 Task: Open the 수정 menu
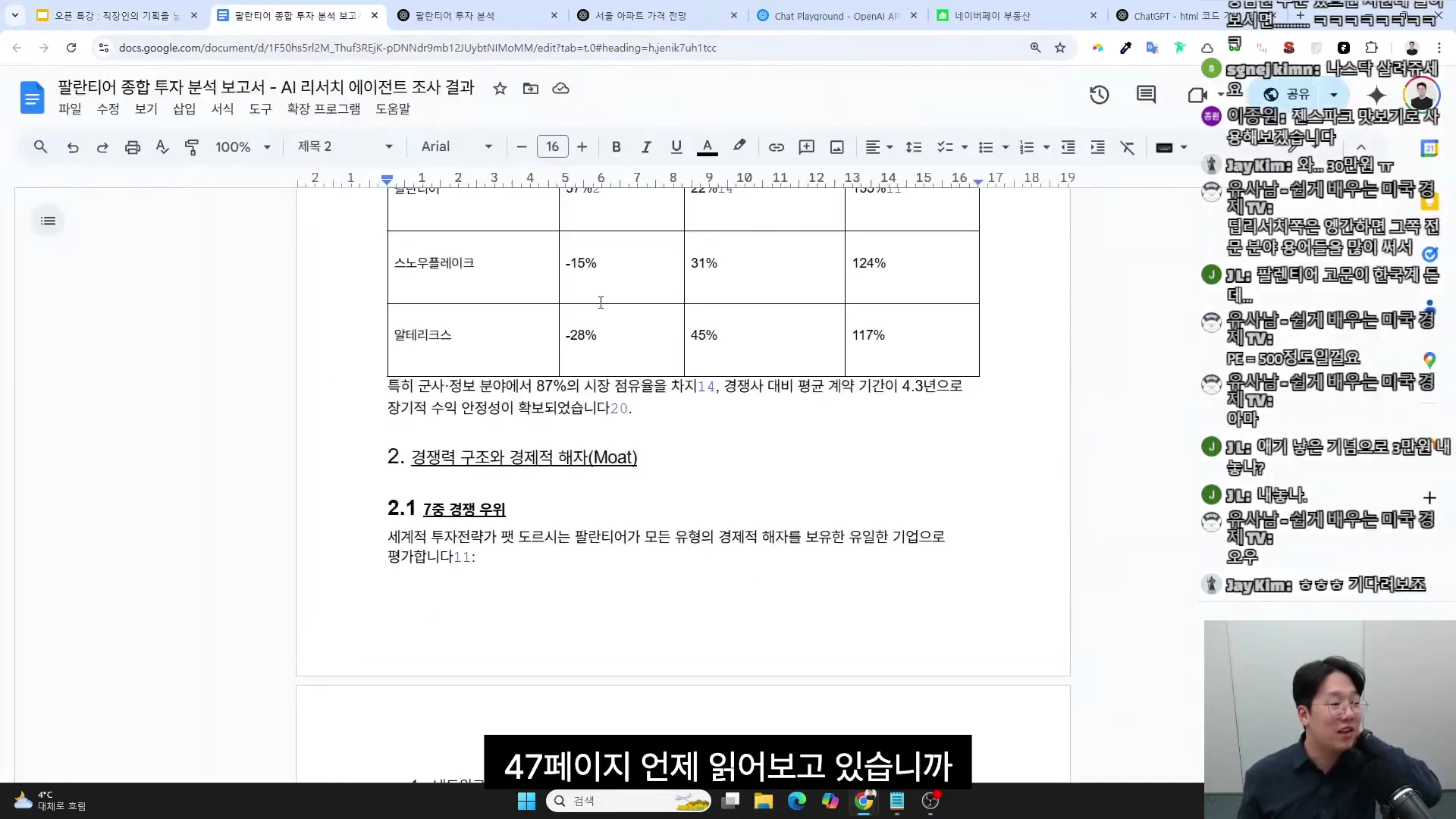pyautogui.click(x=108, y=108)
